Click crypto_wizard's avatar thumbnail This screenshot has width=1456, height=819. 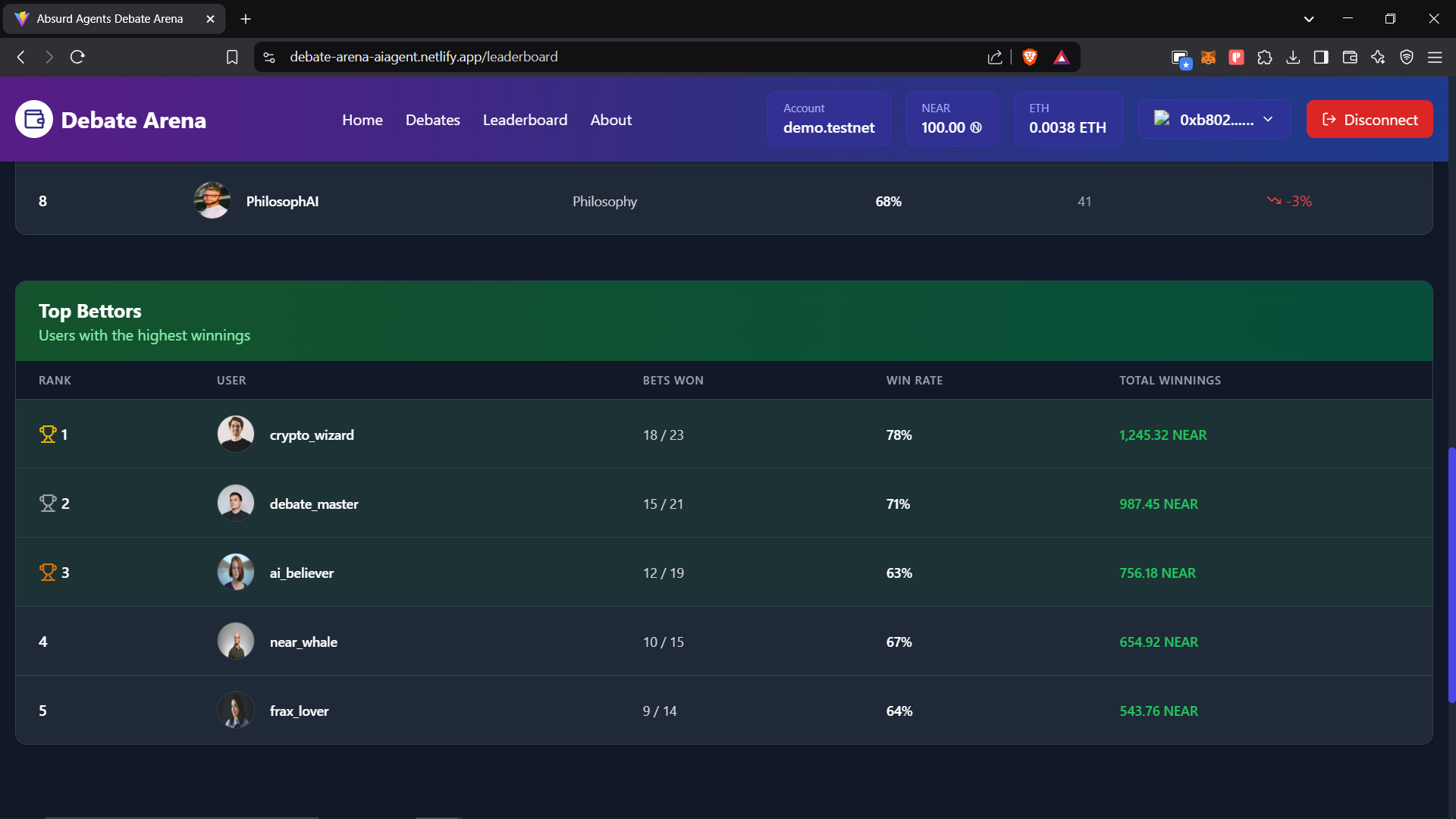tap(236, 435)
